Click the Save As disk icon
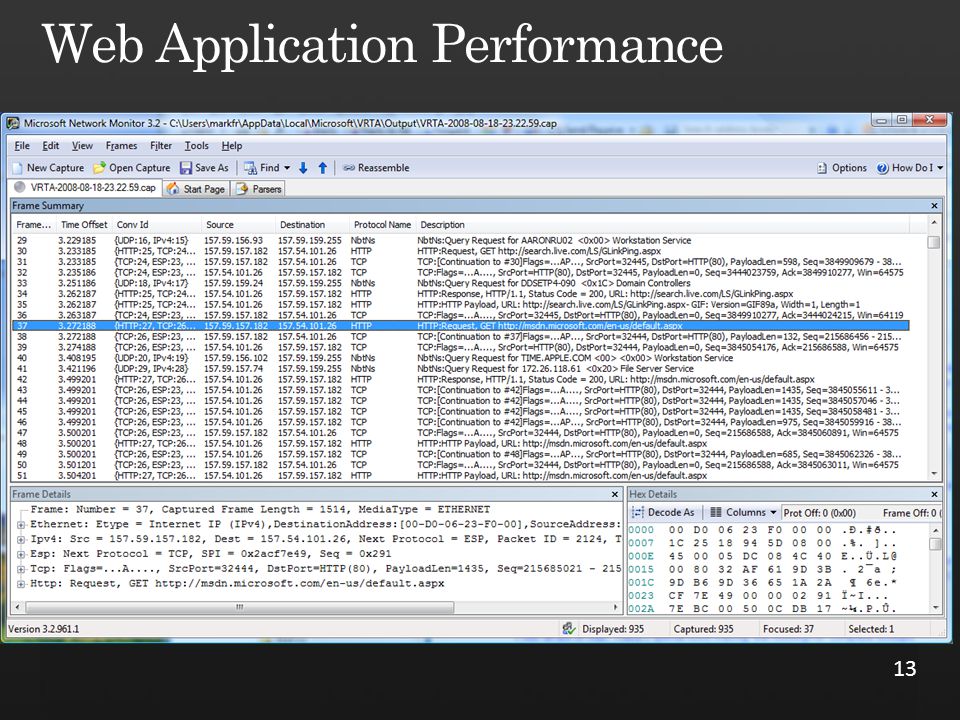Viewport: 960px width, 720px height. (186, 168)
